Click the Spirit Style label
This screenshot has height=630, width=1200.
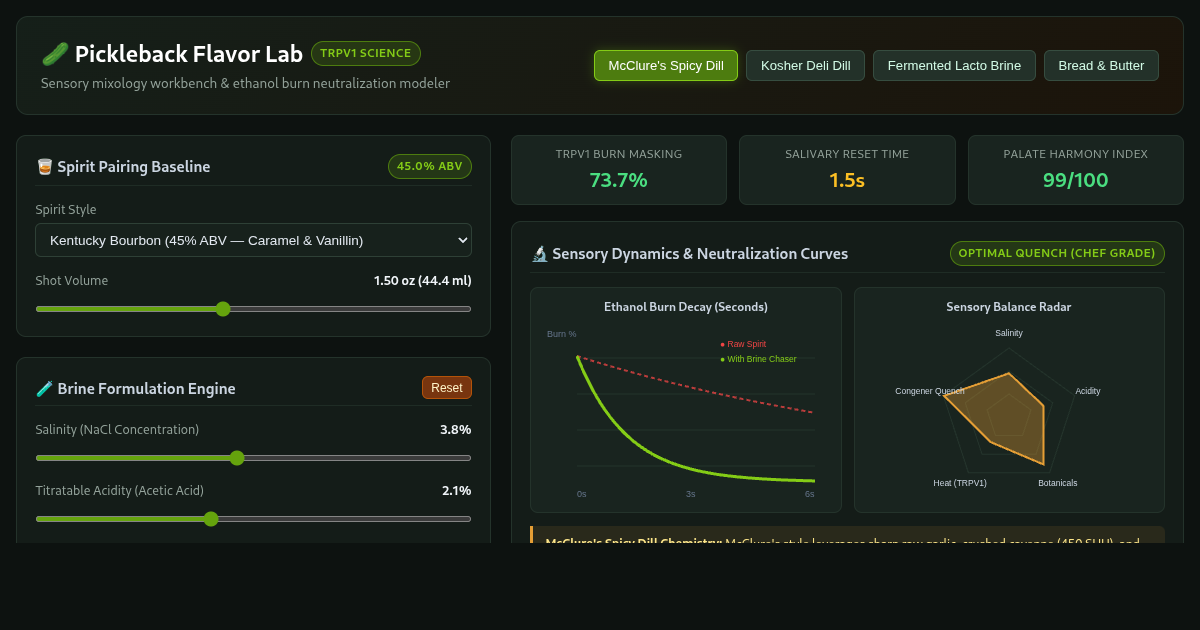(66, 210)
